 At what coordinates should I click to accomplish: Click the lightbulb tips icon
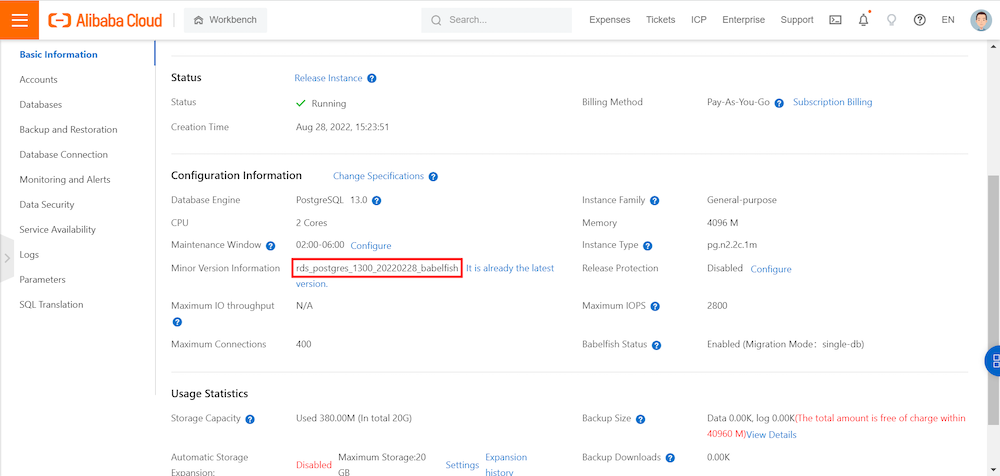click(891, 20)
